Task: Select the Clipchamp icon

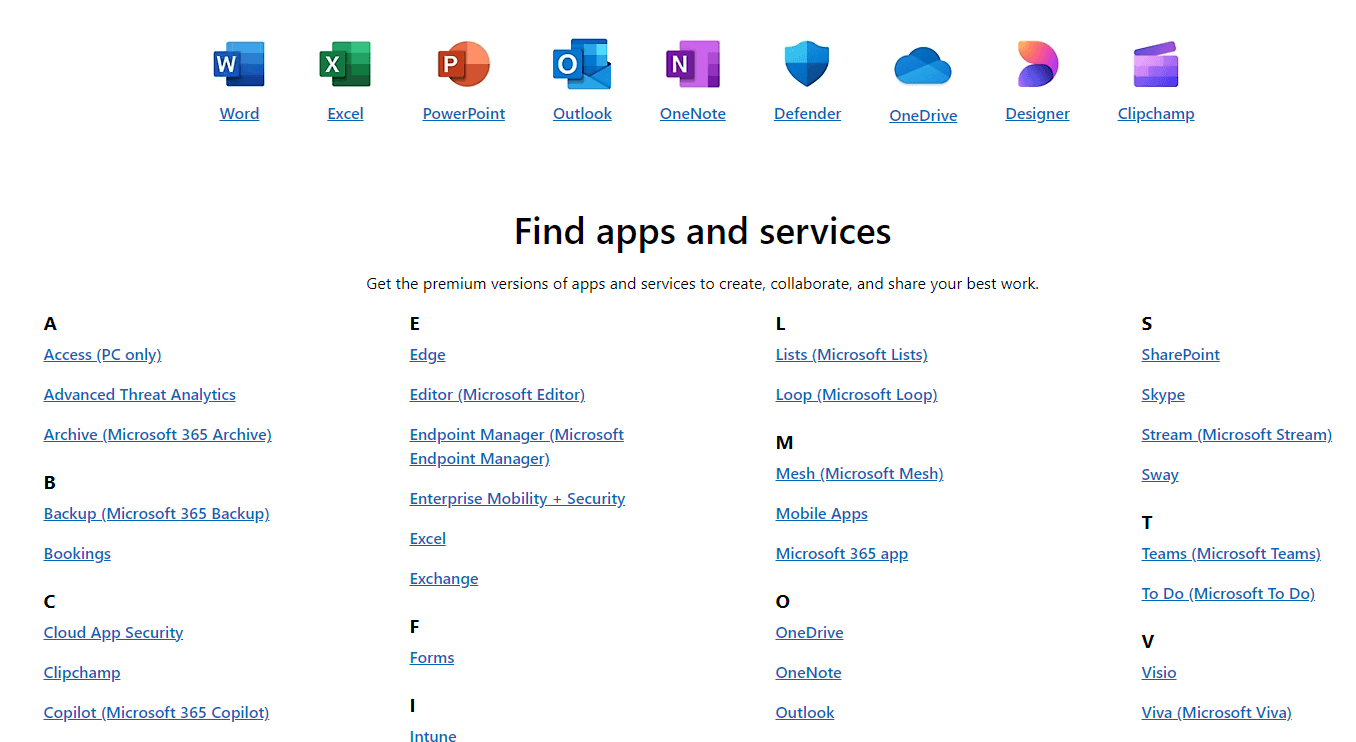Action: 1155,63
